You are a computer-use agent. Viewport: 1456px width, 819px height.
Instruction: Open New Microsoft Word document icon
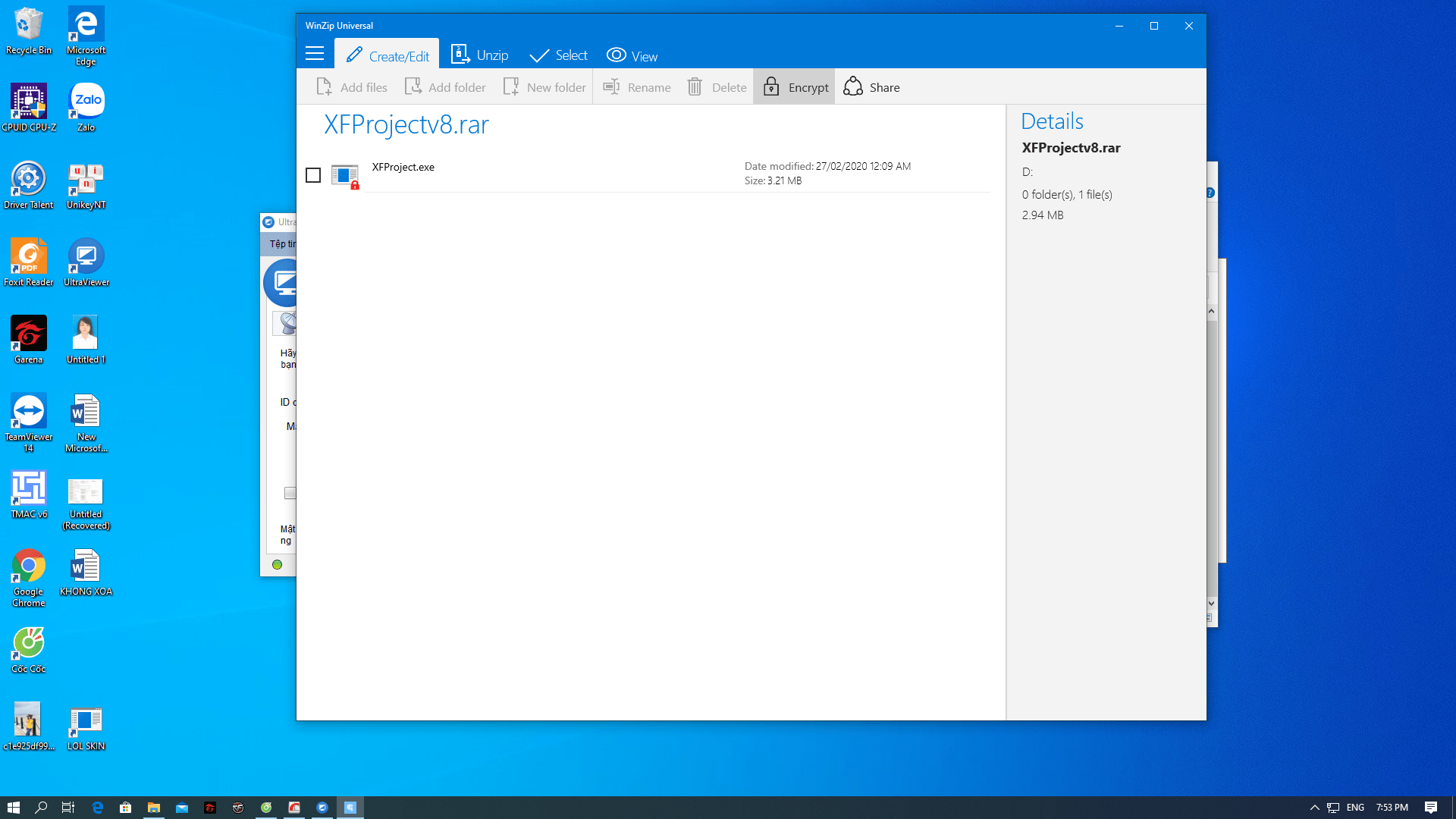pyautogui.click(x=86, y=422)
